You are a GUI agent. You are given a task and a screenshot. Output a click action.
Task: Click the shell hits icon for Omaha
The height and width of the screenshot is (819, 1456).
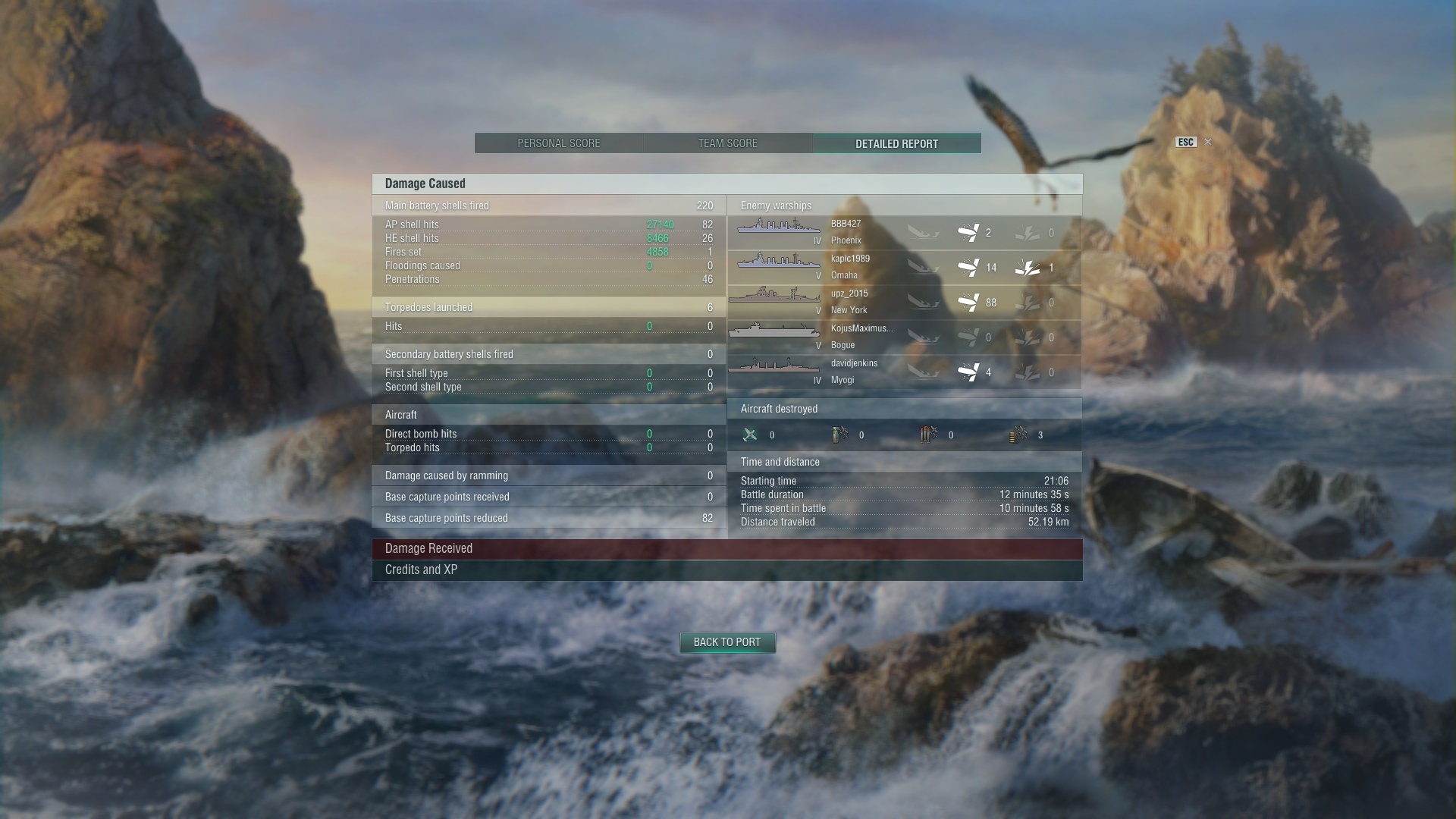(x=968, y=268)
